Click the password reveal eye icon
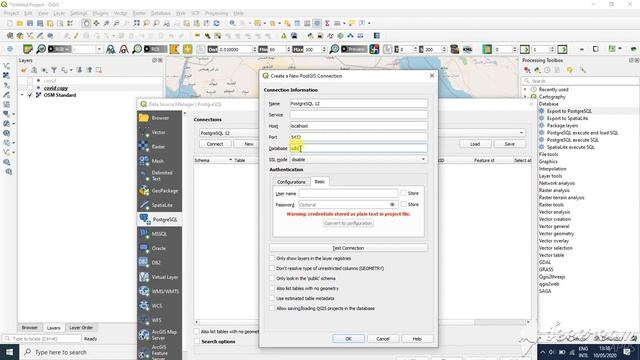 [392, 204]
